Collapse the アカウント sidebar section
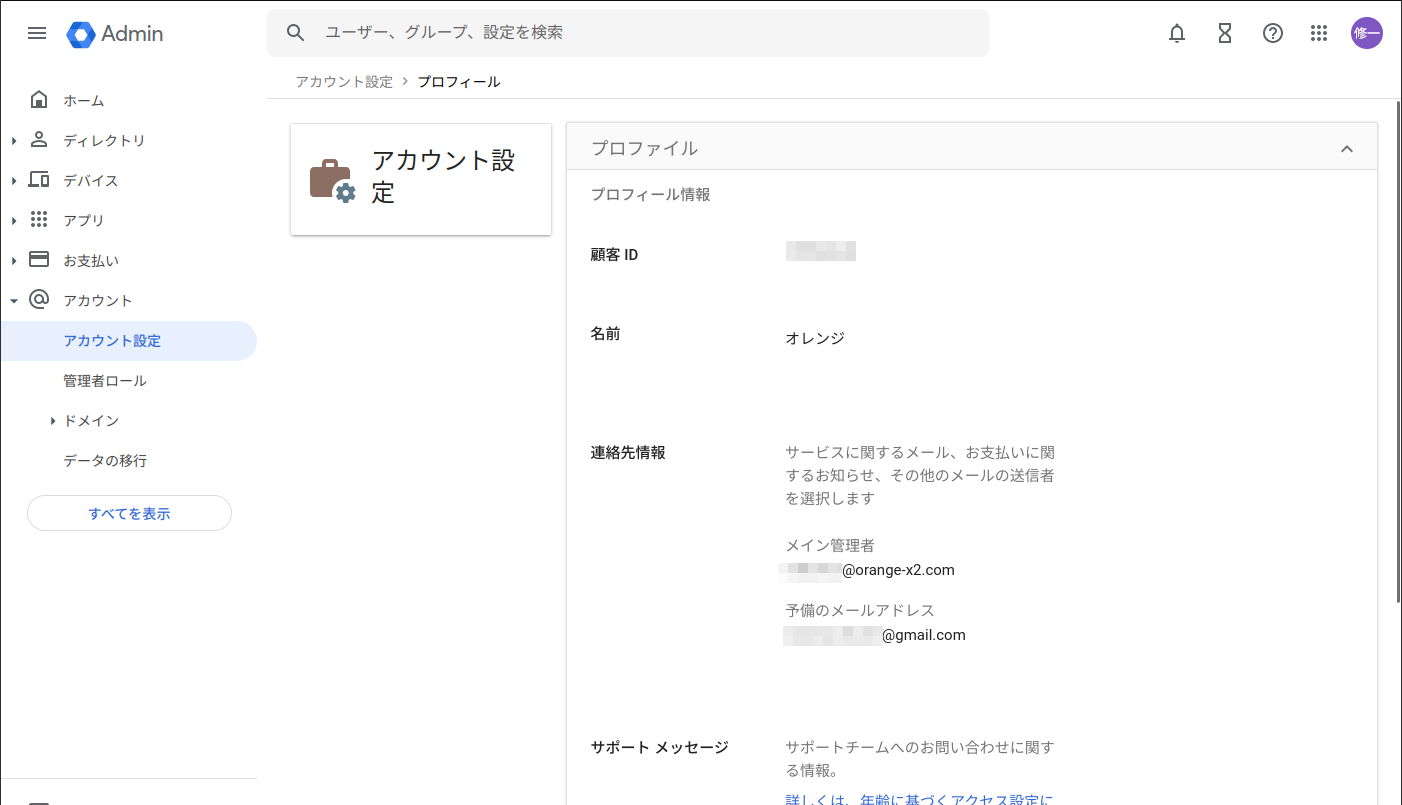 (x=14, y=301)
